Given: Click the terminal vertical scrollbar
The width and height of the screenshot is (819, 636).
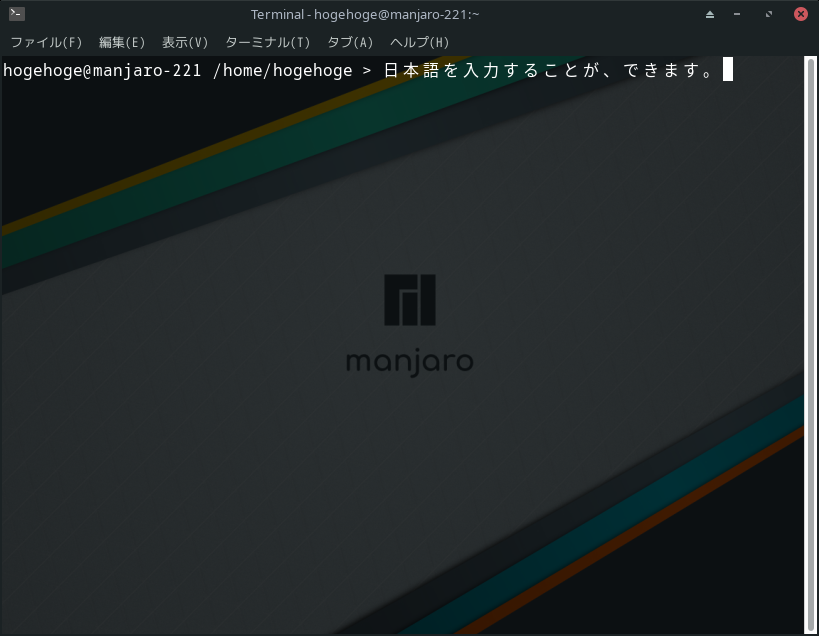Looking at the screenshot, I should pyautogui.click(x=811, y=345).
